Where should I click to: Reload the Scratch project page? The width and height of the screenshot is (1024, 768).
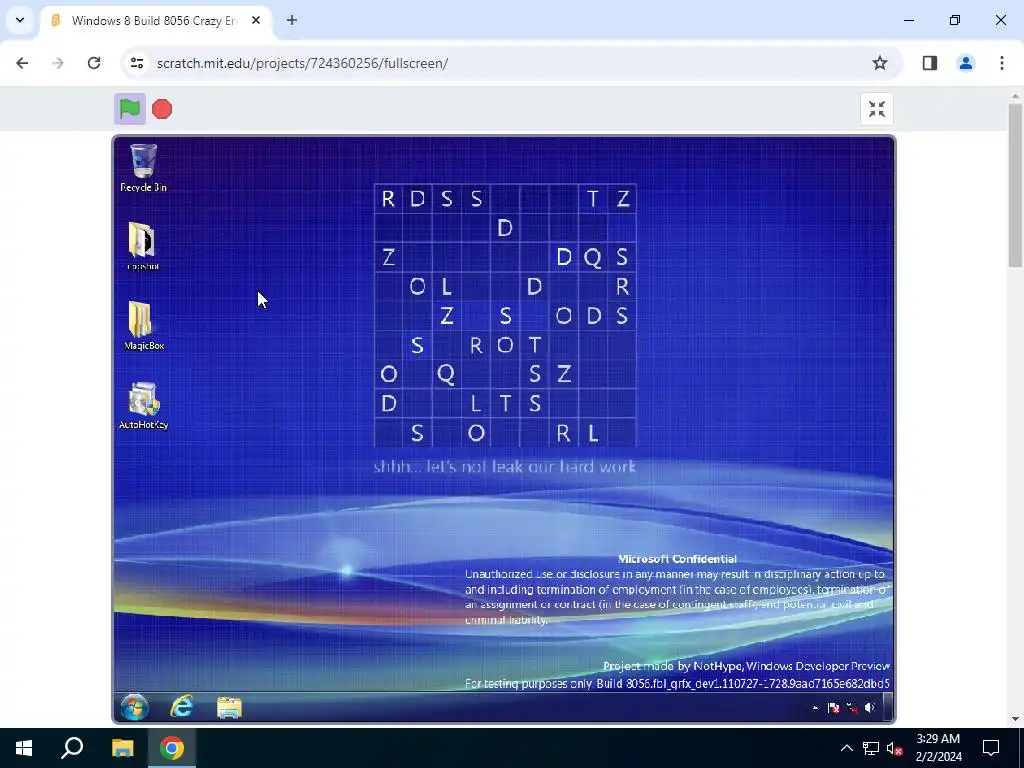[x=94, y=63]
